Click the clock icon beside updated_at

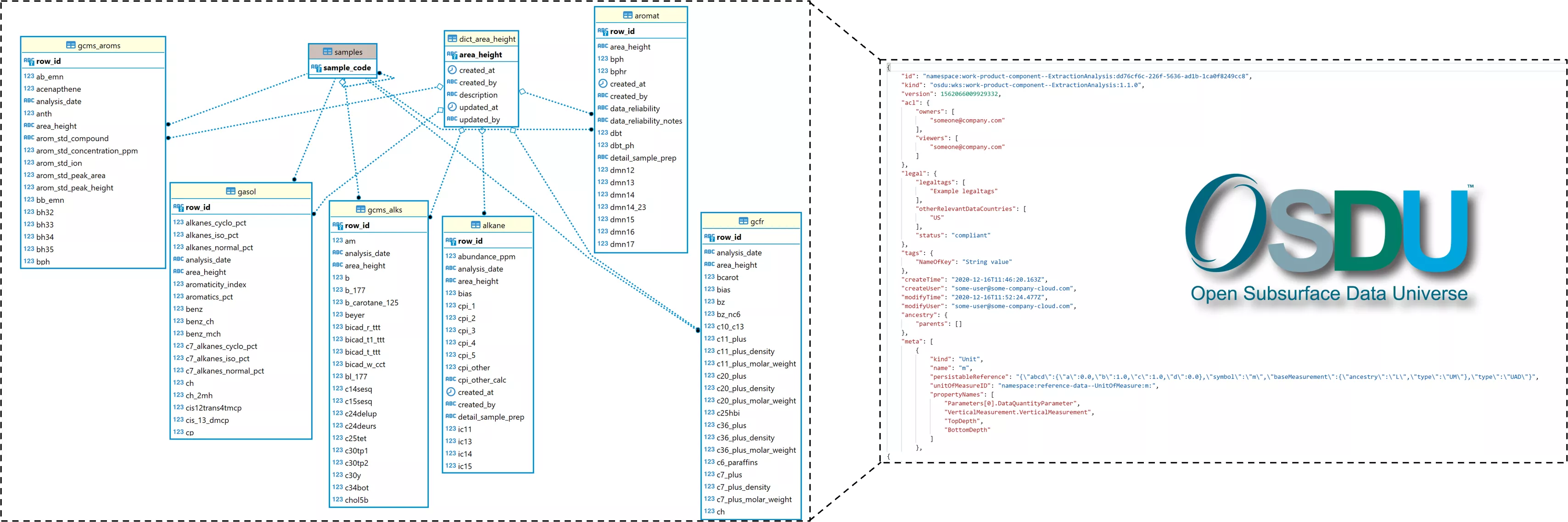(452, 107)
